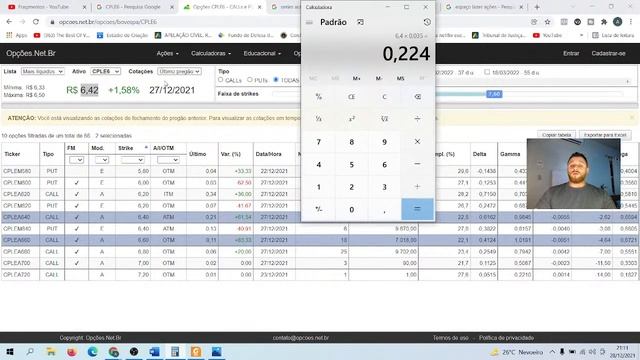Open File Explorer from the taskbar
The height and width of the screenshot is (360, 640).
pos(51,351)
